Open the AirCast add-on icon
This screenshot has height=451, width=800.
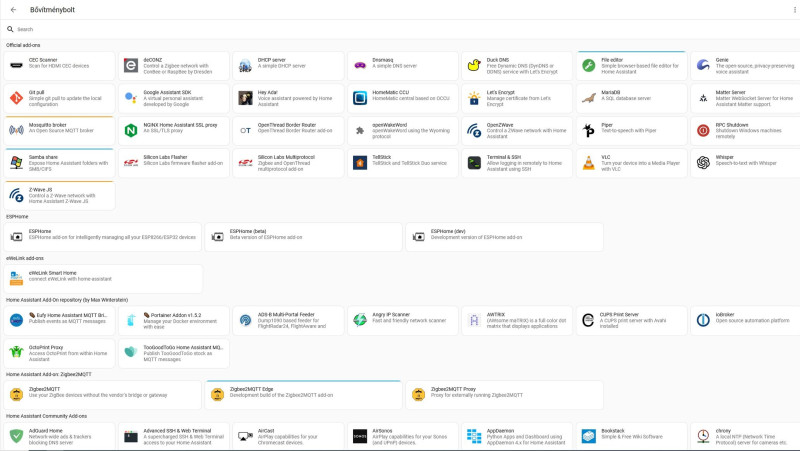click(x=245, y=436)
